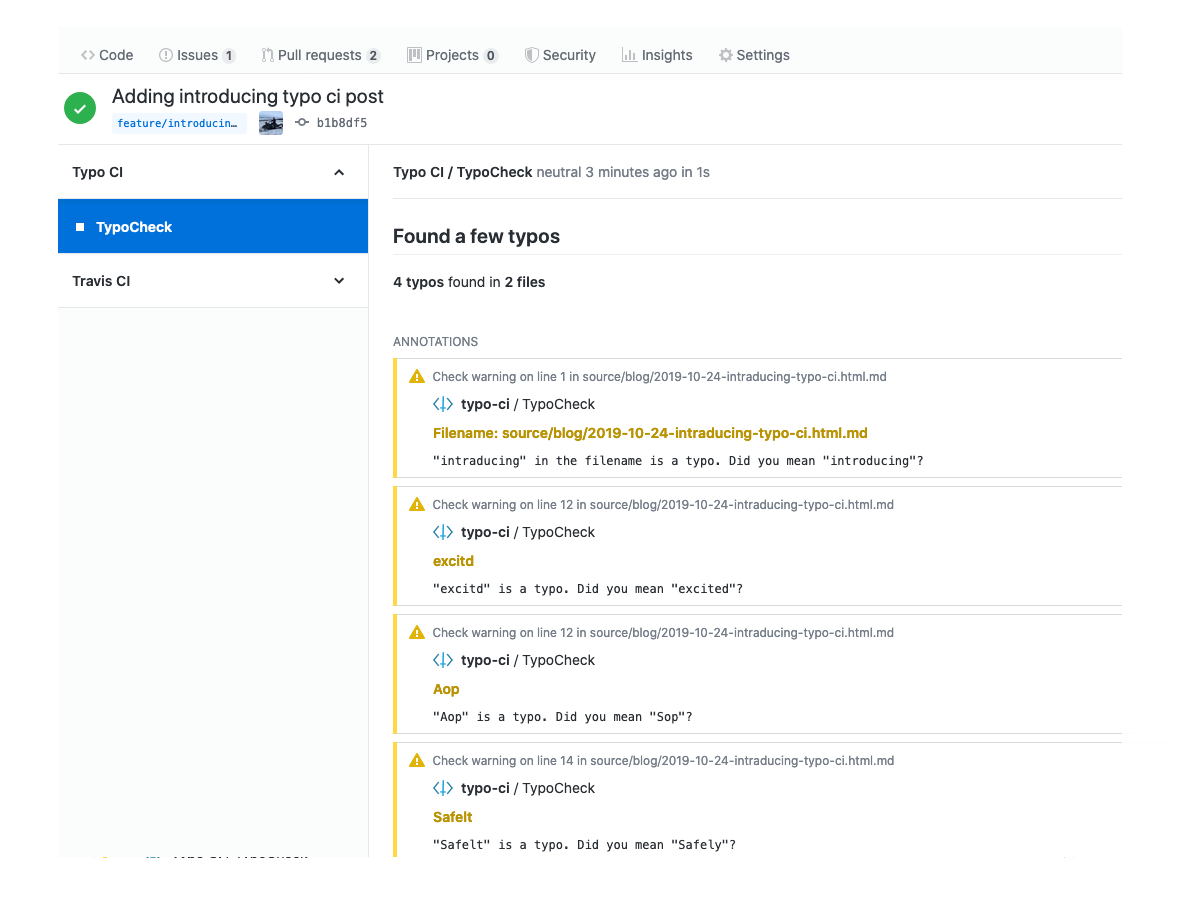
Task: Click the typo-ci code icon in the Safelt annotation
Action: coord(443,788)
